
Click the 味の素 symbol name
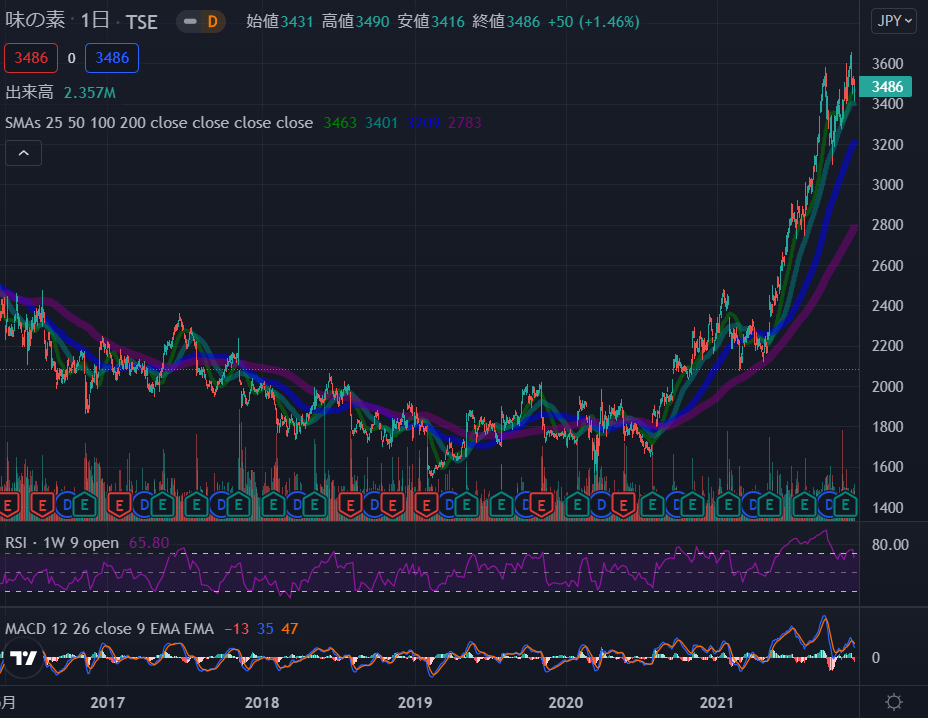pyautogui.click(x=35, y=20)
